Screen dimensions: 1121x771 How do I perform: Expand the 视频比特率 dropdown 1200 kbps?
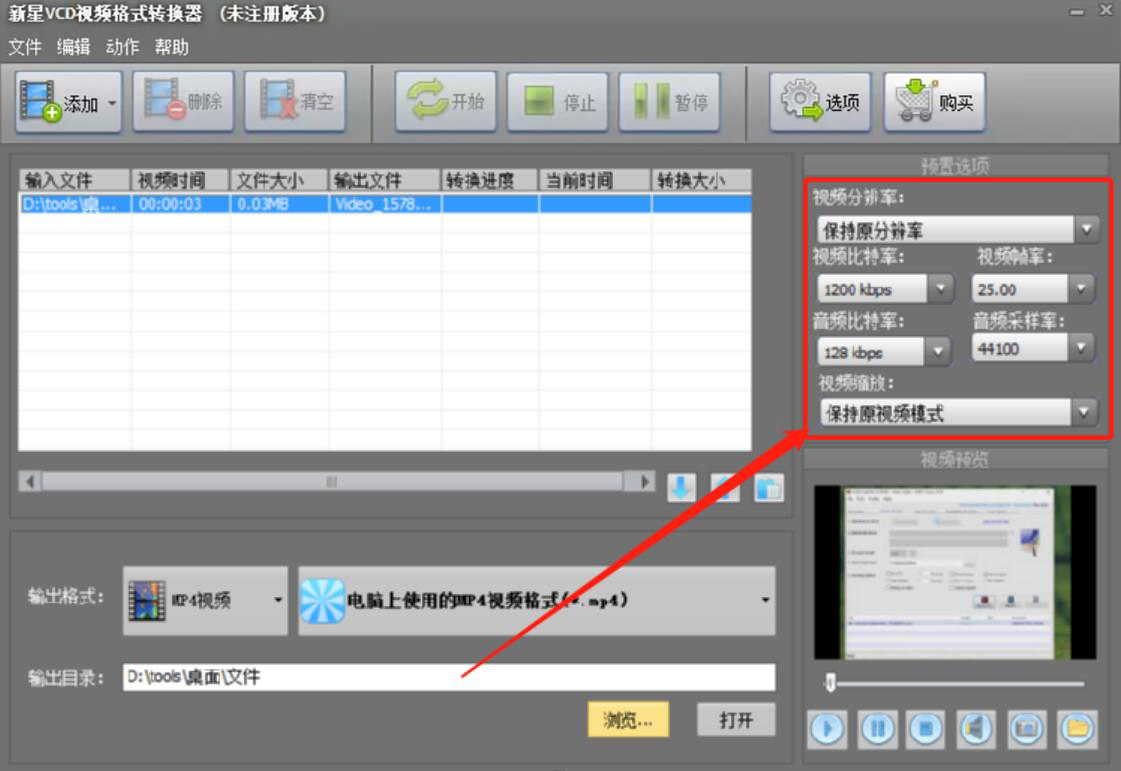(940, 289)
